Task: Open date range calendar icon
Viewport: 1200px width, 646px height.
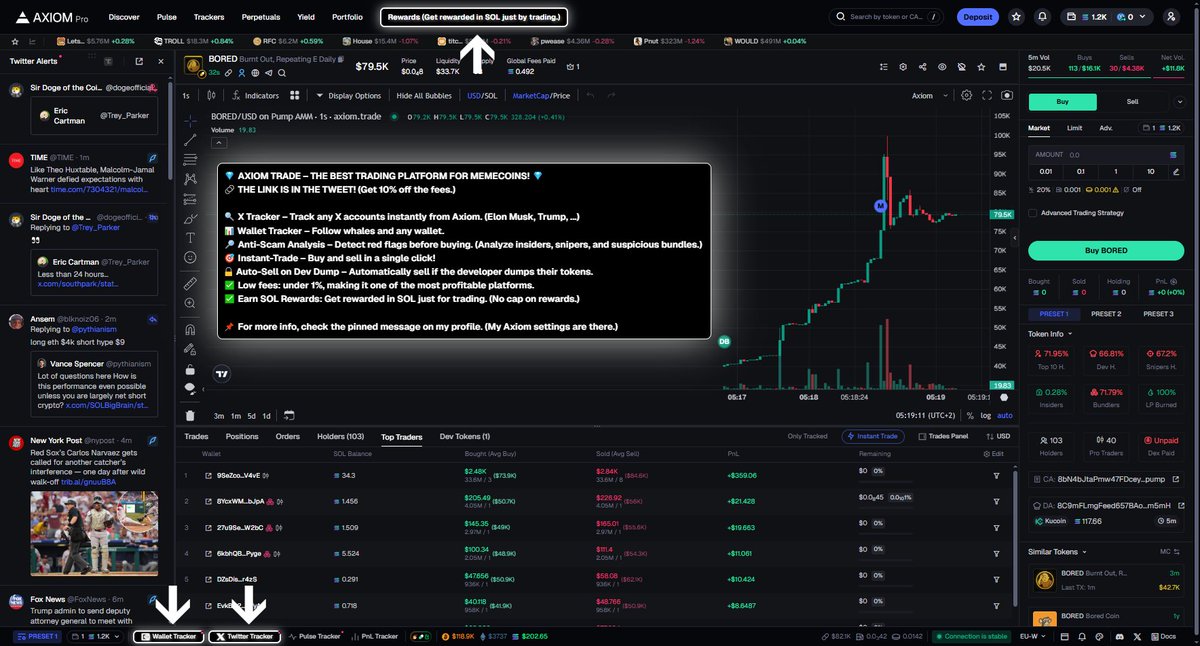Action: [x=288, y=415]
